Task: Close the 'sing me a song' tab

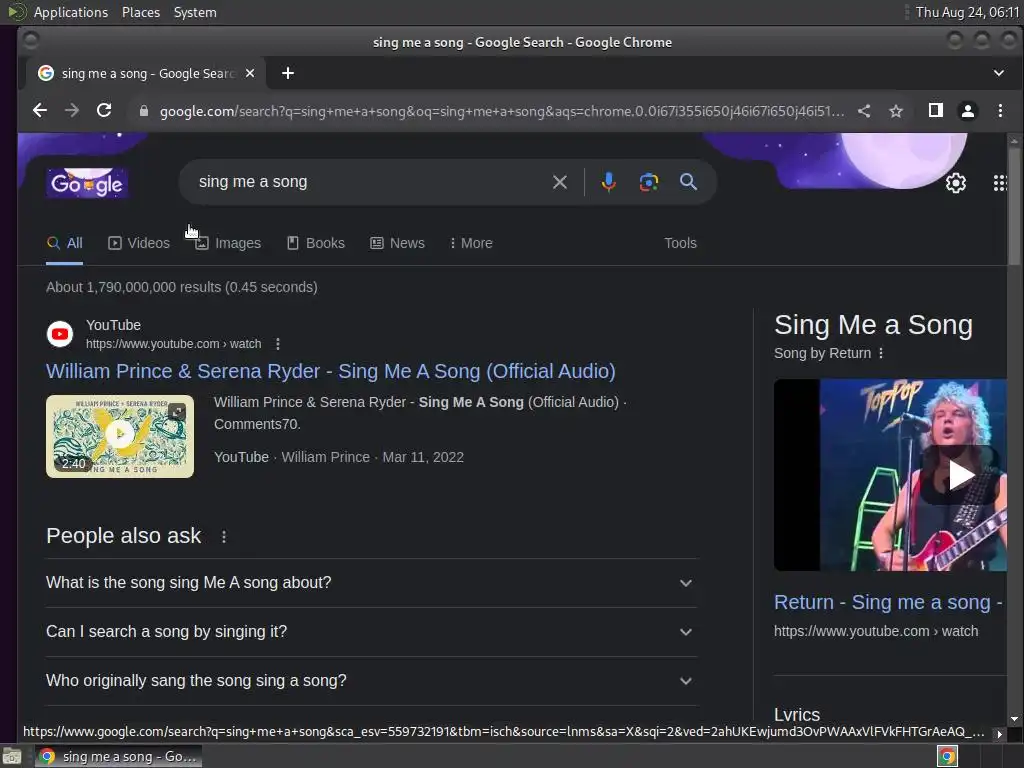Action: pos(249,73)
